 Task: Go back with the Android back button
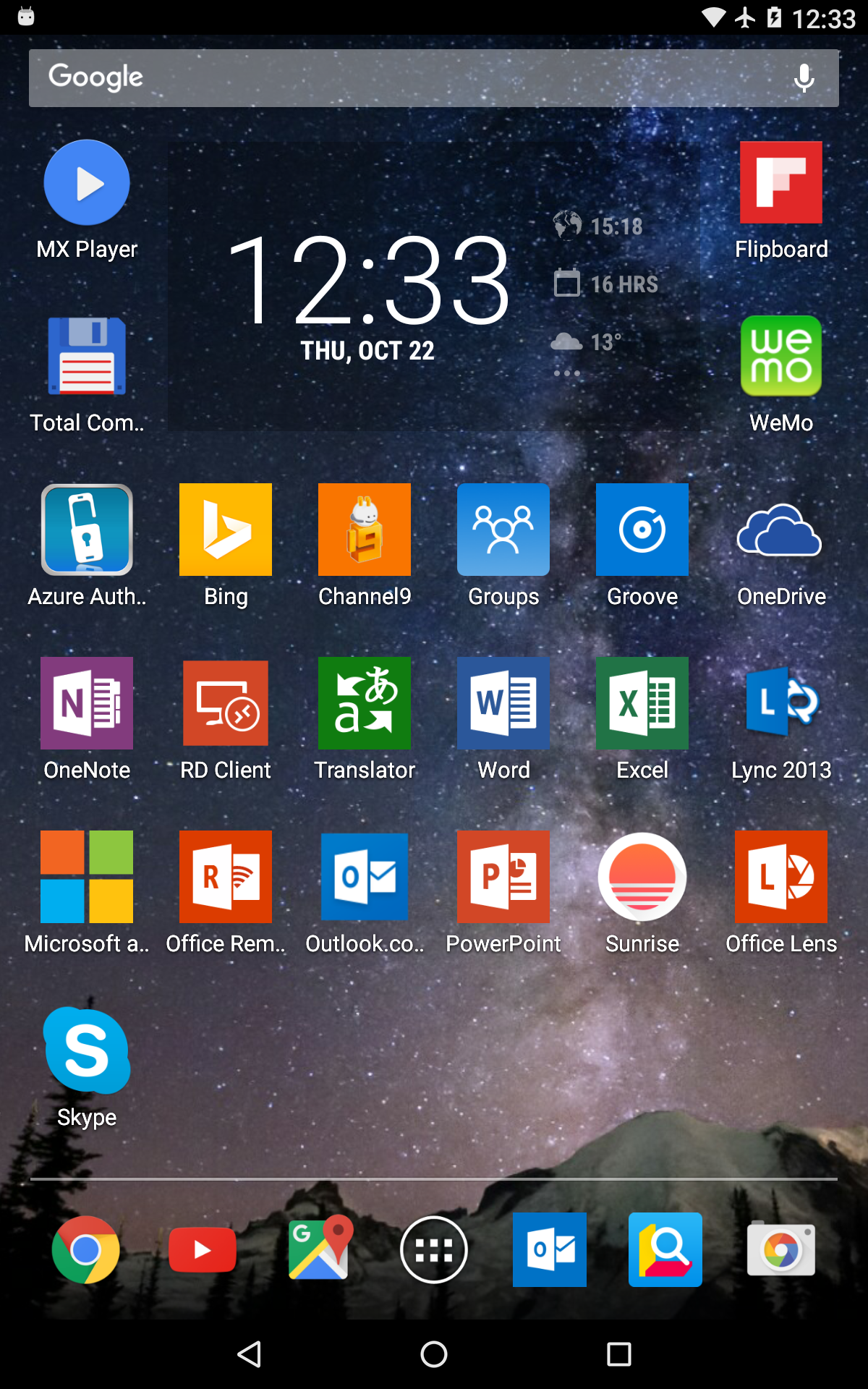tap(249, 1354)
